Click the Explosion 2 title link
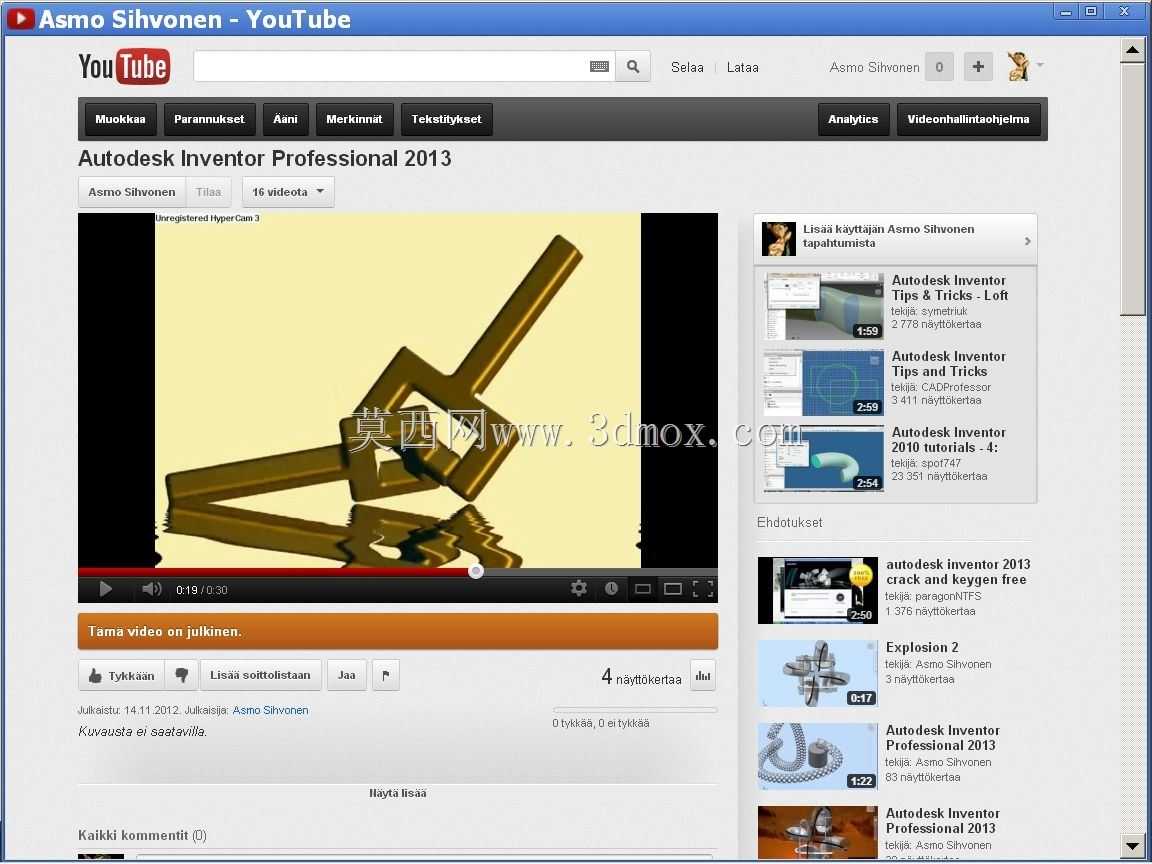The width and height of the screenshot is (1152, 864). pos(922,647)
